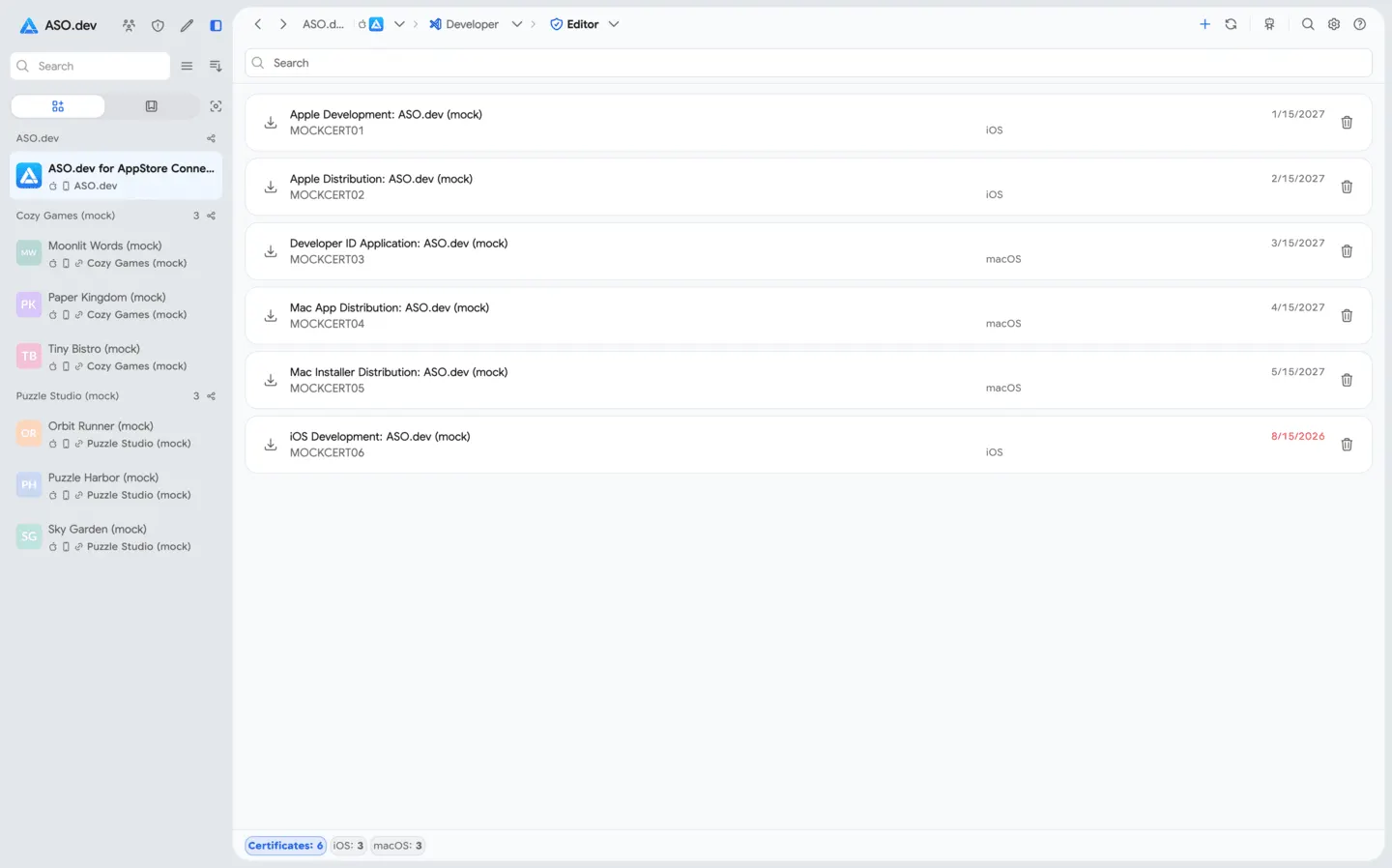The height and width of the screenshot is (868, 1392).
Task: Filter by the iOS: 3 chip
Action: tap(348, 846)
